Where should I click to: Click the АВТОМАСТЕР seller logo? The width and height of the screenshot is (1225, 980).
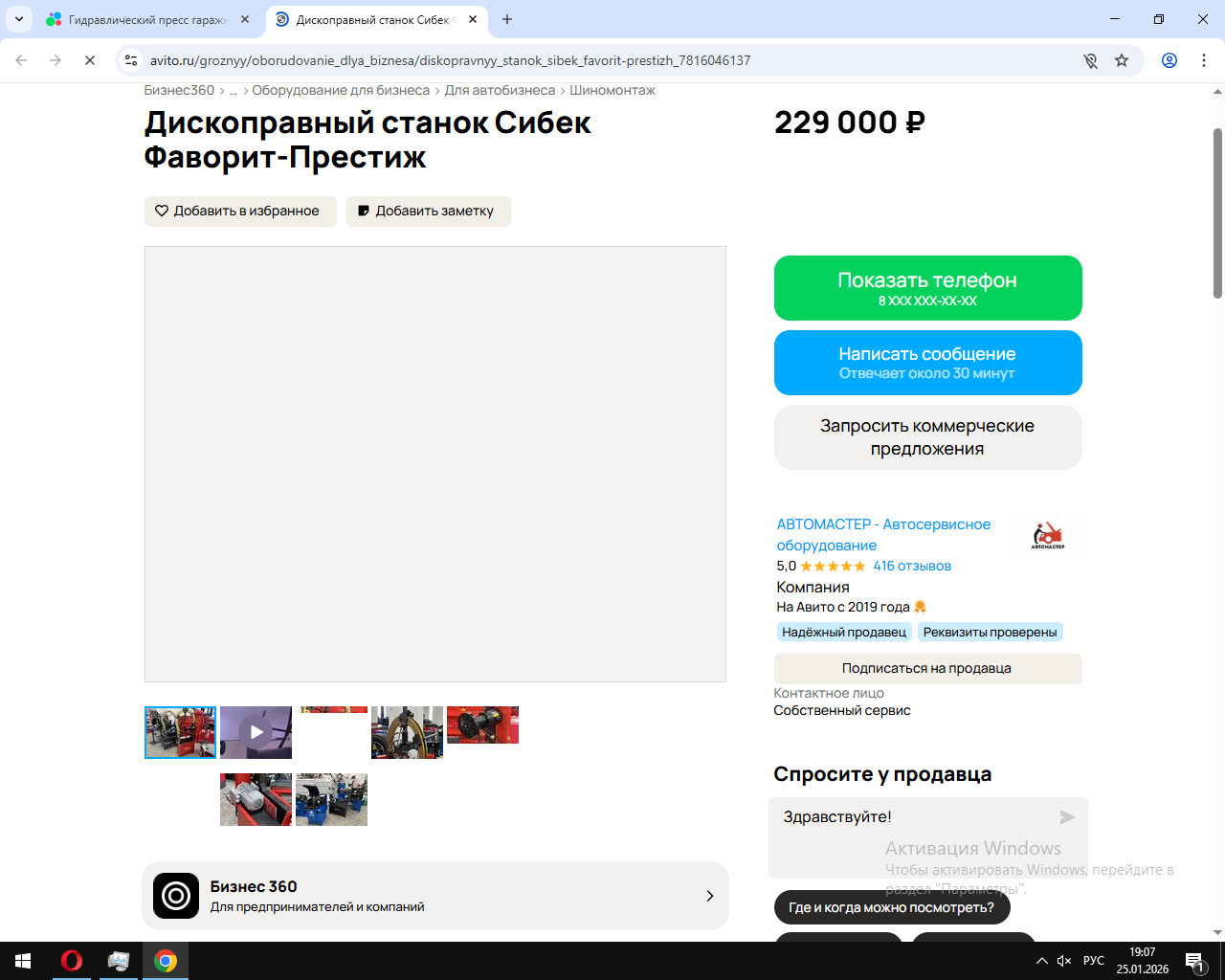[x=1048, y=535]
